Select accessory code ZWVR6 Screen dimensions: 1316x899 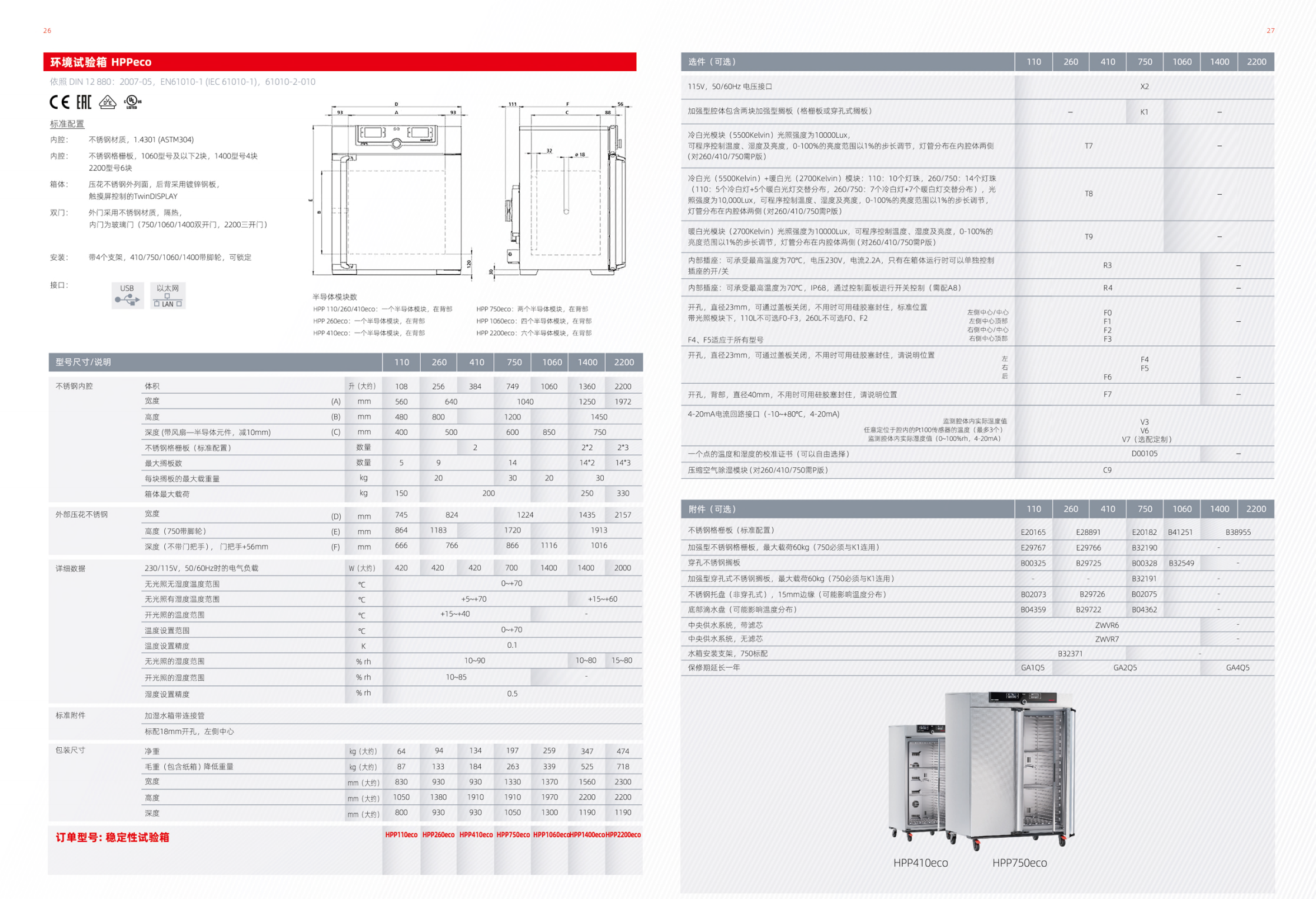click(1107, 625)
